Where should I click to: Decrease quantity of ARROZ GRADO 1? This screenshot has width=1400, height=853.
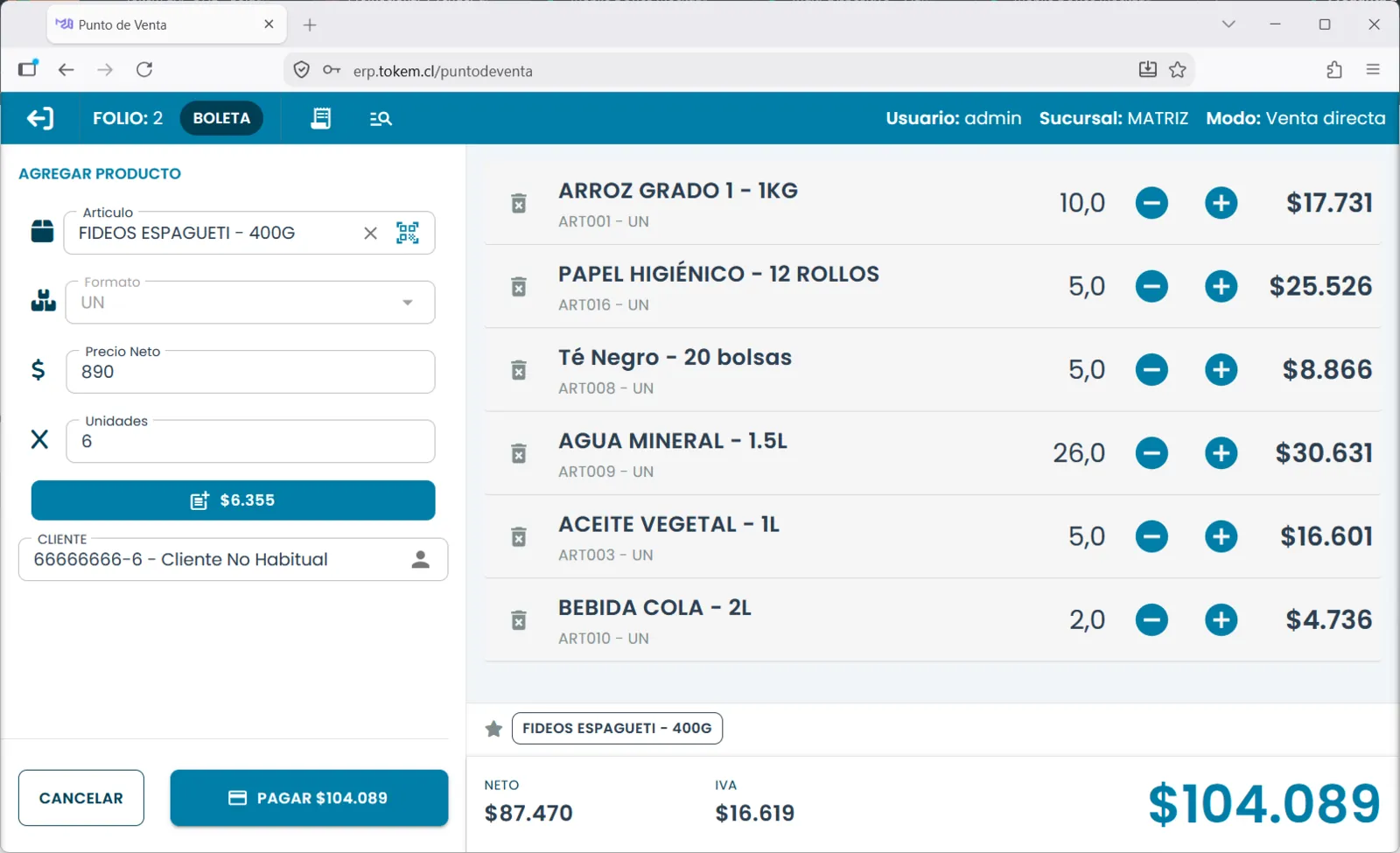point(1151,203)
